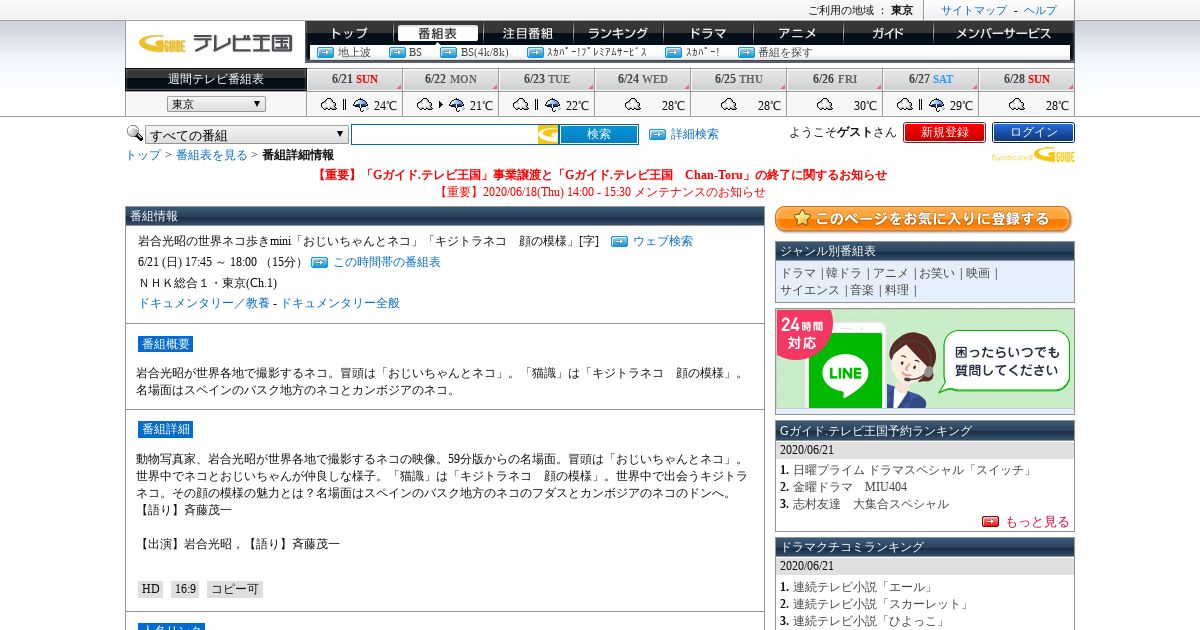The width and height of the screenshot is (1200, 630).
Task: Open the 詳細検索 advanced search link
Action: coord(694,134)
